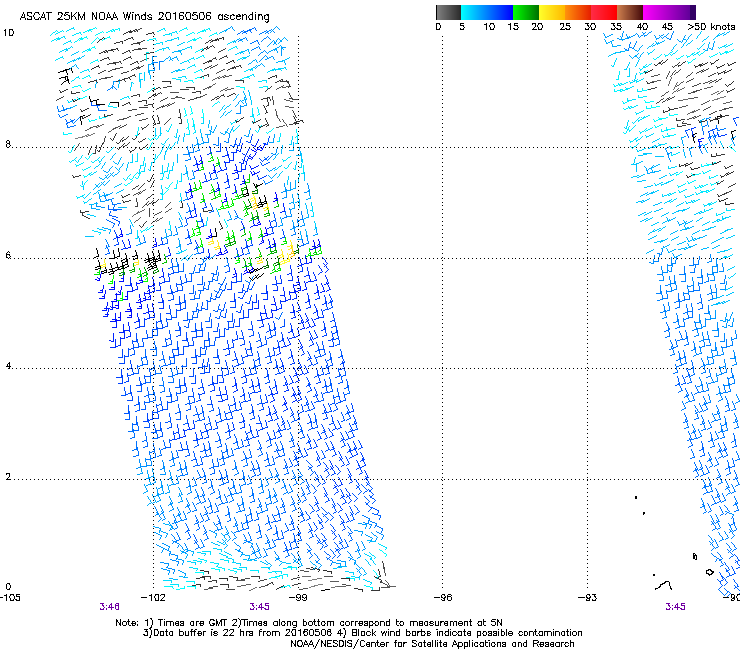Click the cyan segment of the wind legend
Screen dimensions: 740x650
pyautogui.click(x=474, y=12)
